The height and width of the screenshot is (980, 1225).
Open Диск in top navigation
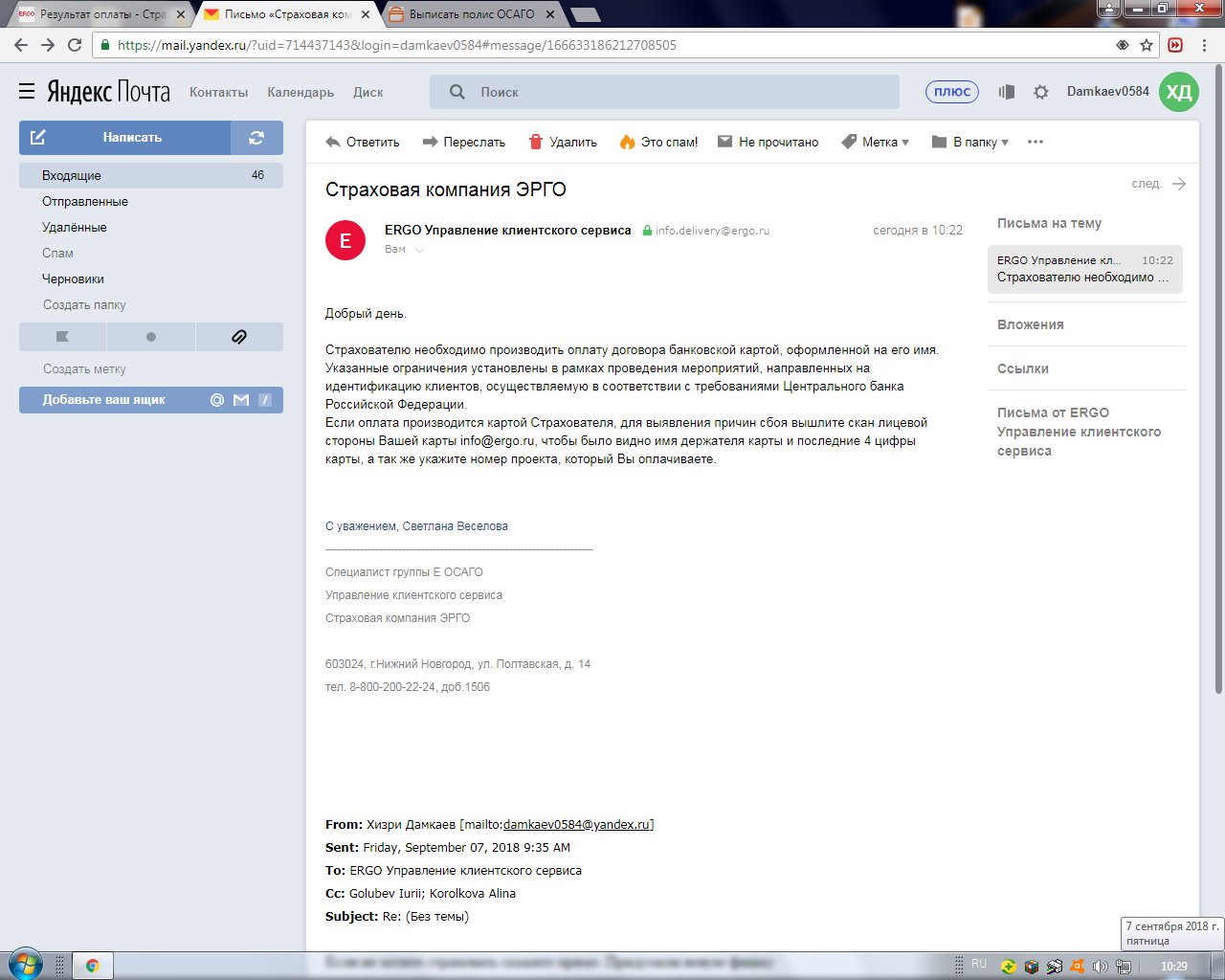[367, 93]
